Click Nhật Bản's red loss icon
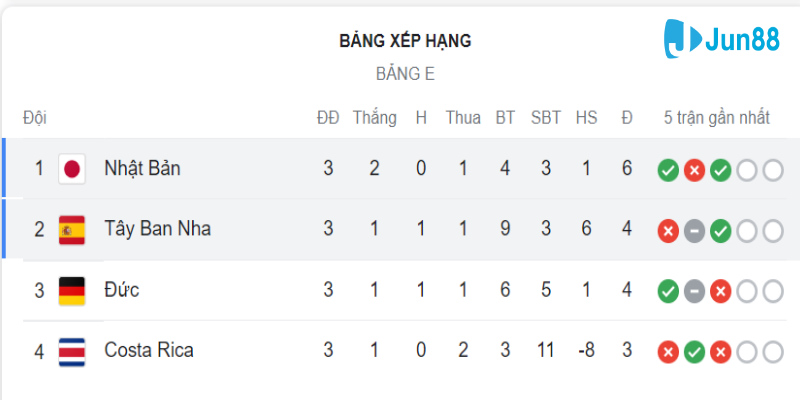The image size is (800, 400). [x=694, y=170]
